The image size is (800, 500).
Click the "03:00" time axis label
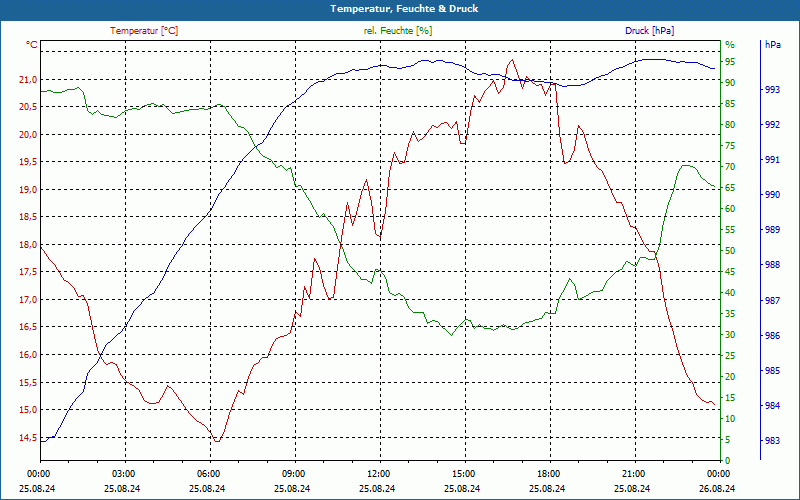[x=122, y=474]
